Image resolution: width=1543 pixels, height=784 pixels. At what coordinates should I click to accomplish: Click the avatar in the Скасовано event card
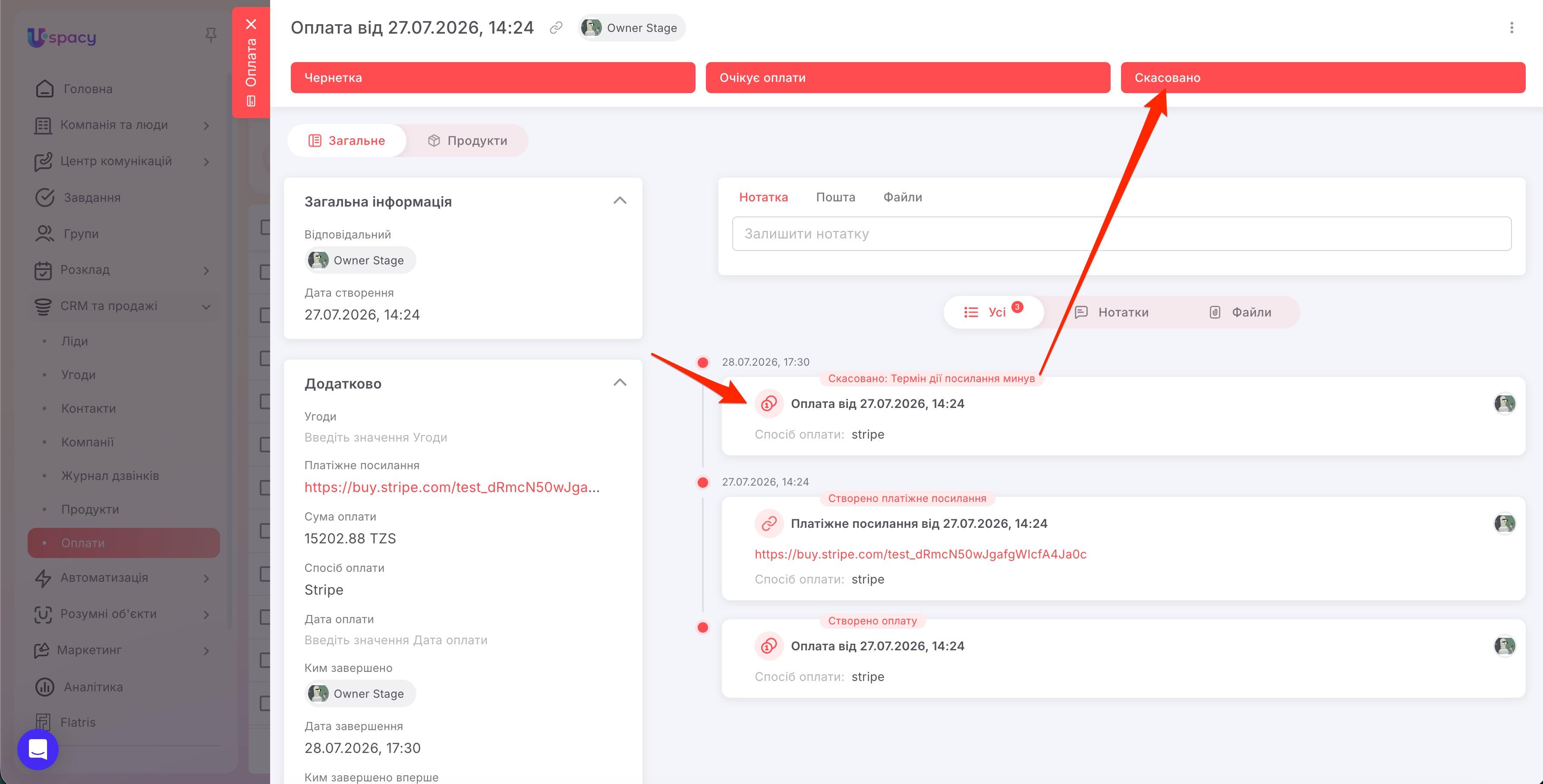(1505, 404)
